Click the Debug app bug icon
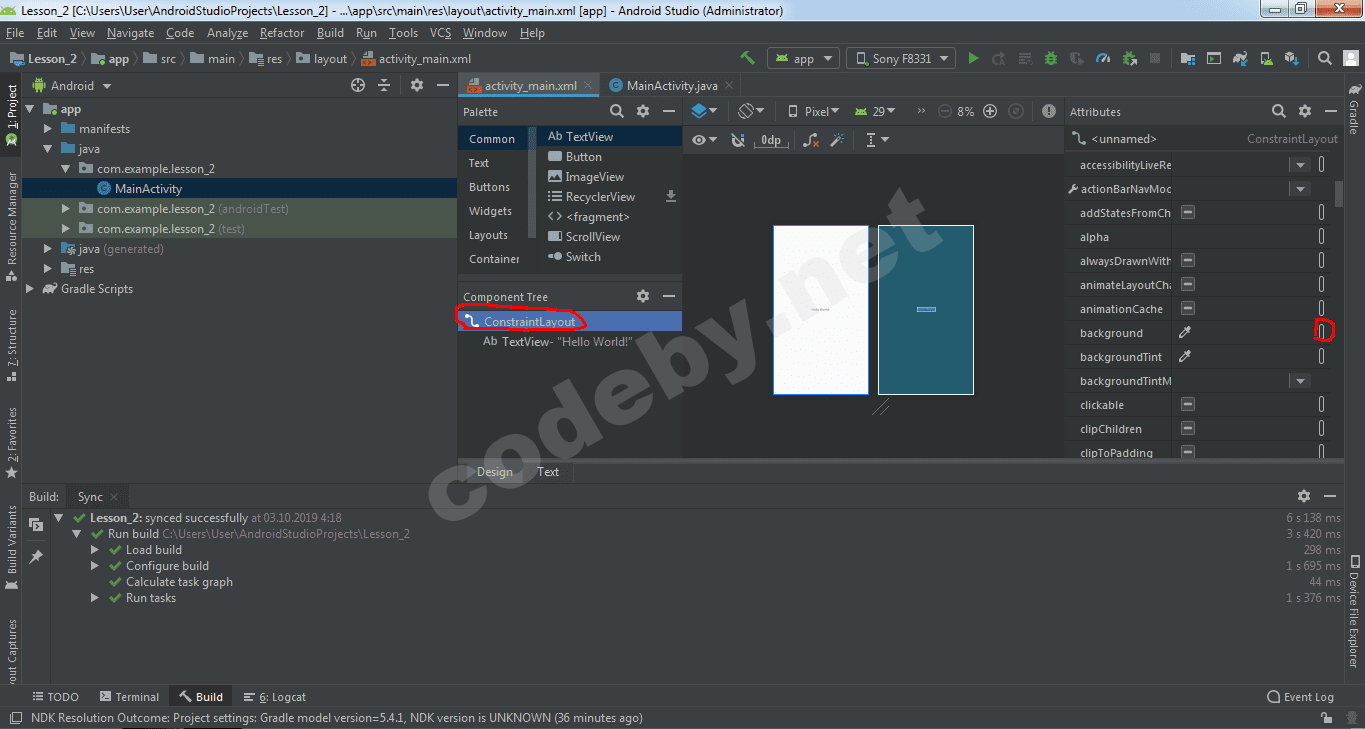 [1051, 59]
